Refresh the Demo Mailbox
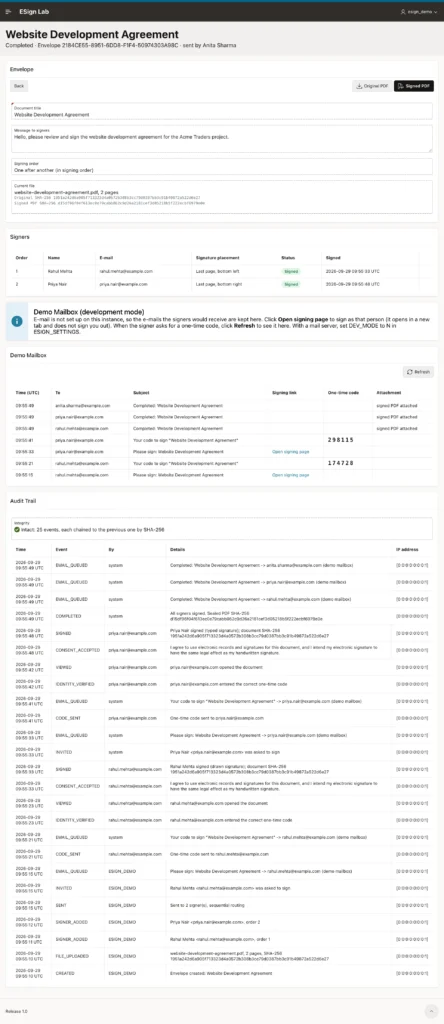 418,372
